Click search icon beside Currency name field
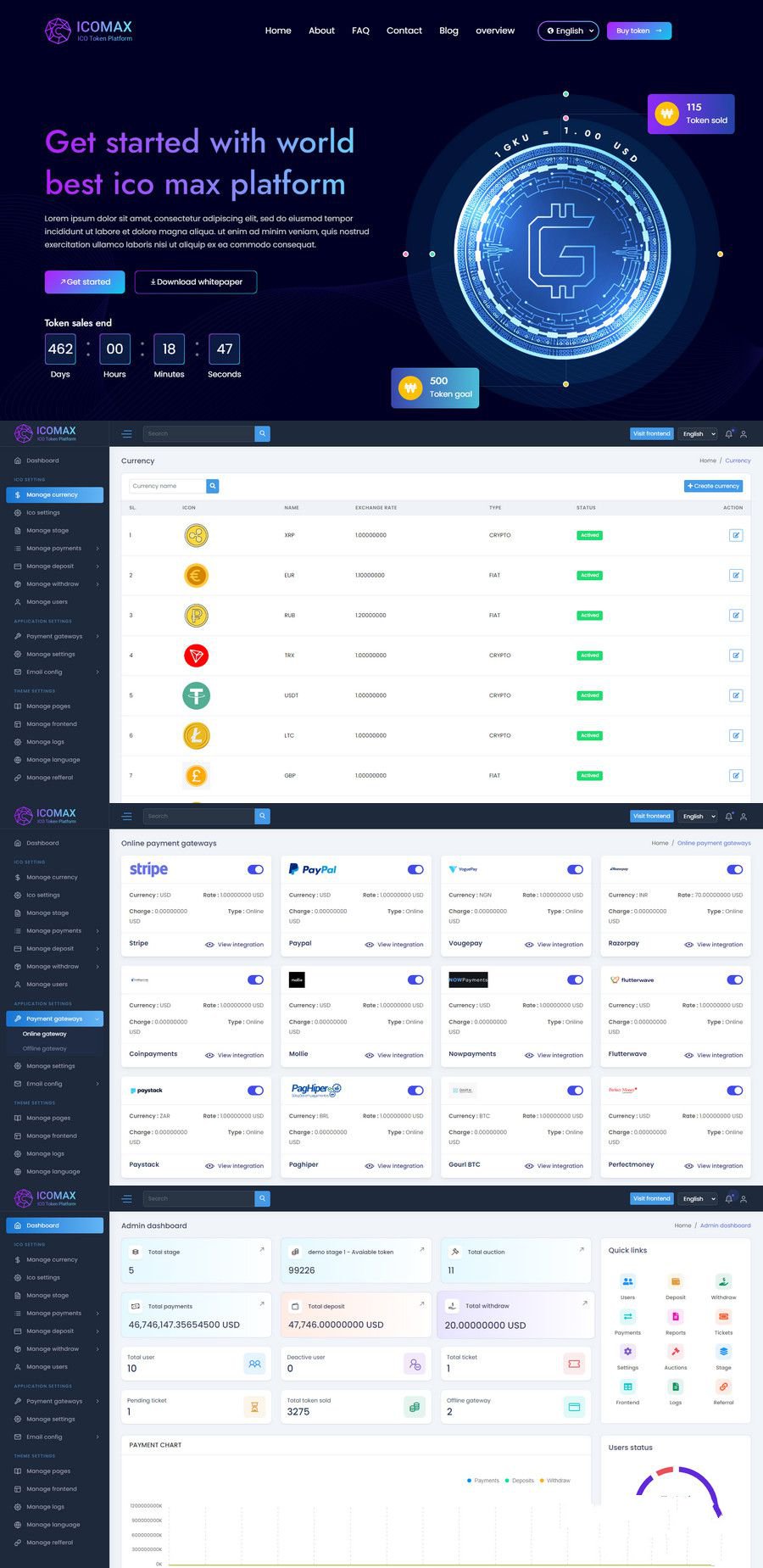This screenshot has width=763, height=1568. click(x=213, y=486)
